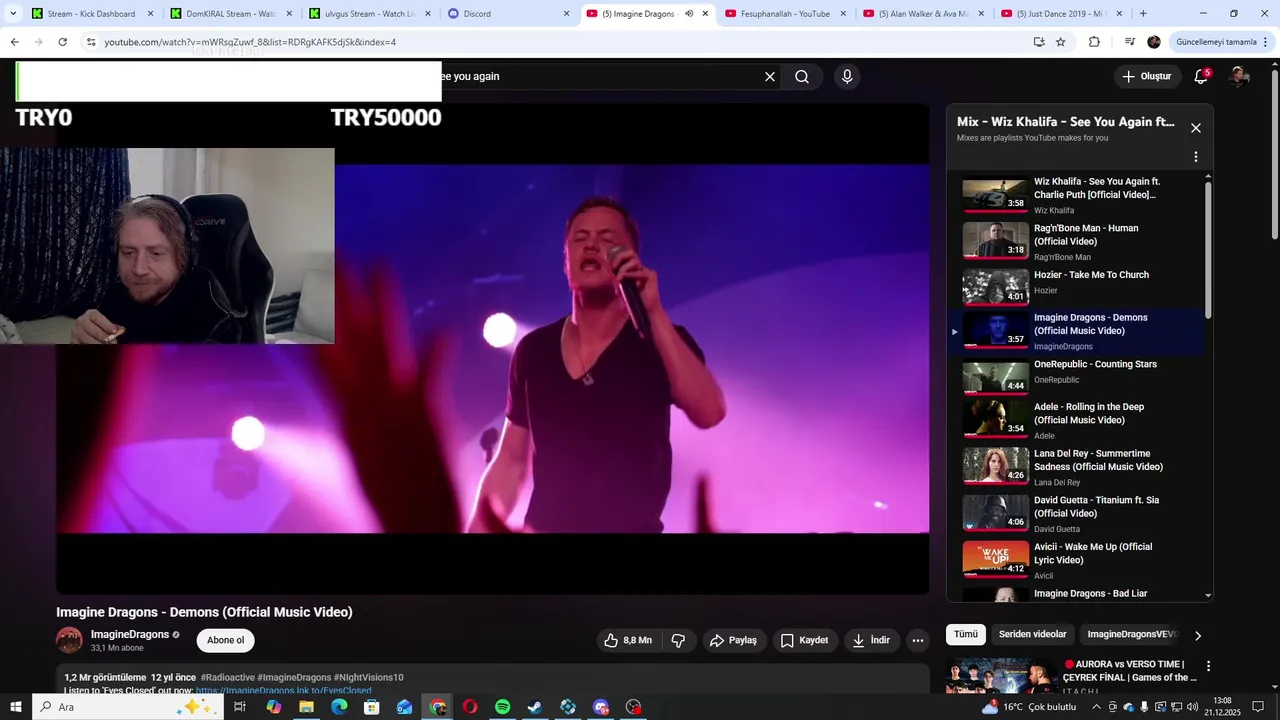The height and width of the screenshot is (720, 1280).
Task: Switch to the Discord tab
Action: coord(507,14)
